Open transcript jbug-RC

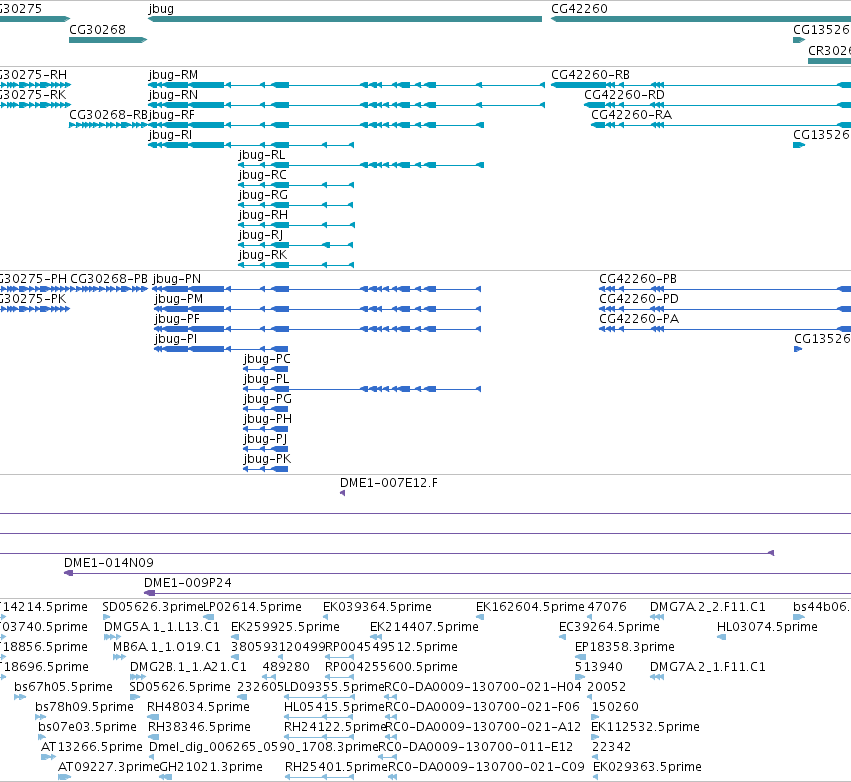pos(263,175)
